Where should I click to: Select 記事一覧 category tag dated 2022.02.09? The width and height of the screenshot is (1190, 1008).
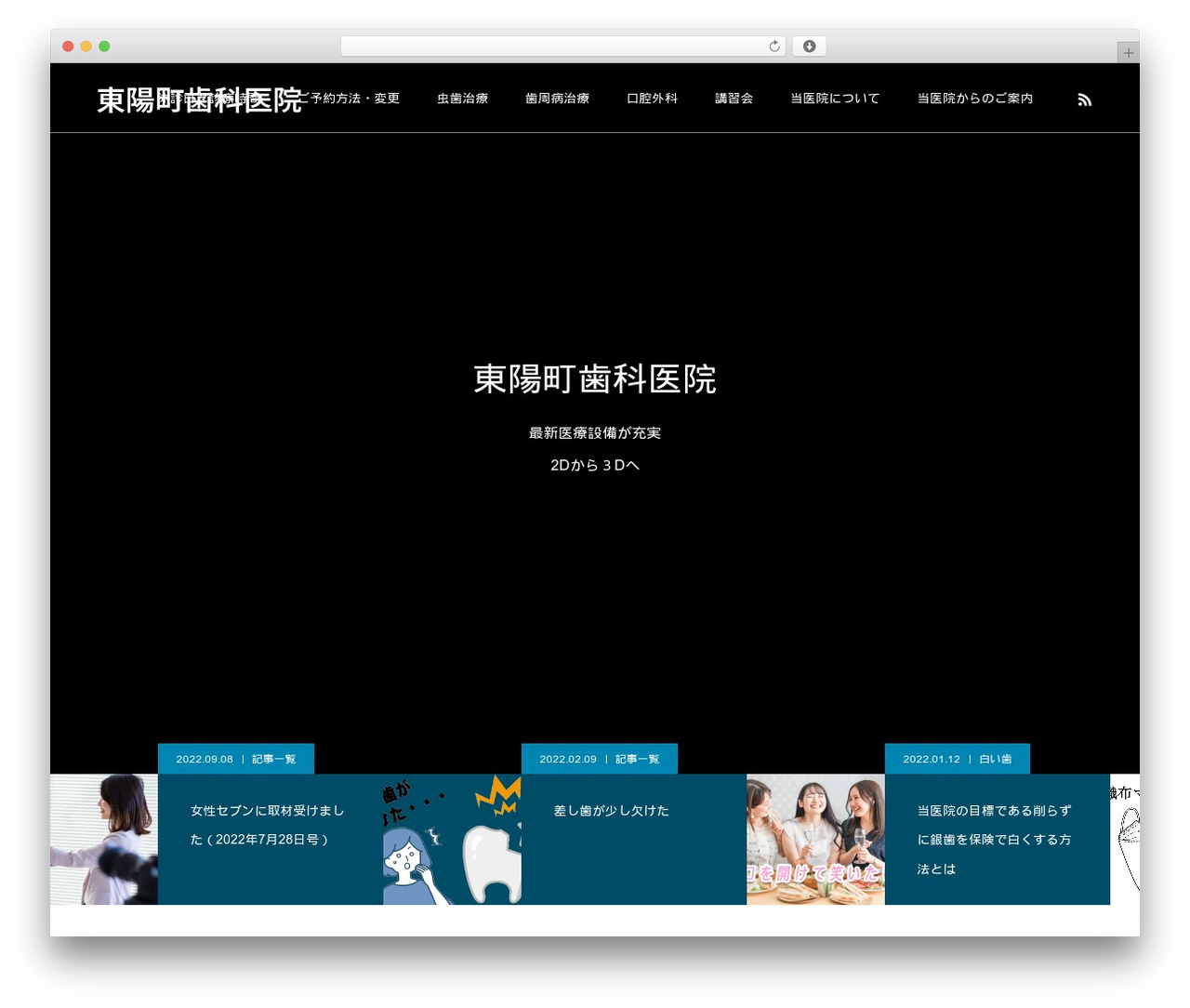coord(637,759)
